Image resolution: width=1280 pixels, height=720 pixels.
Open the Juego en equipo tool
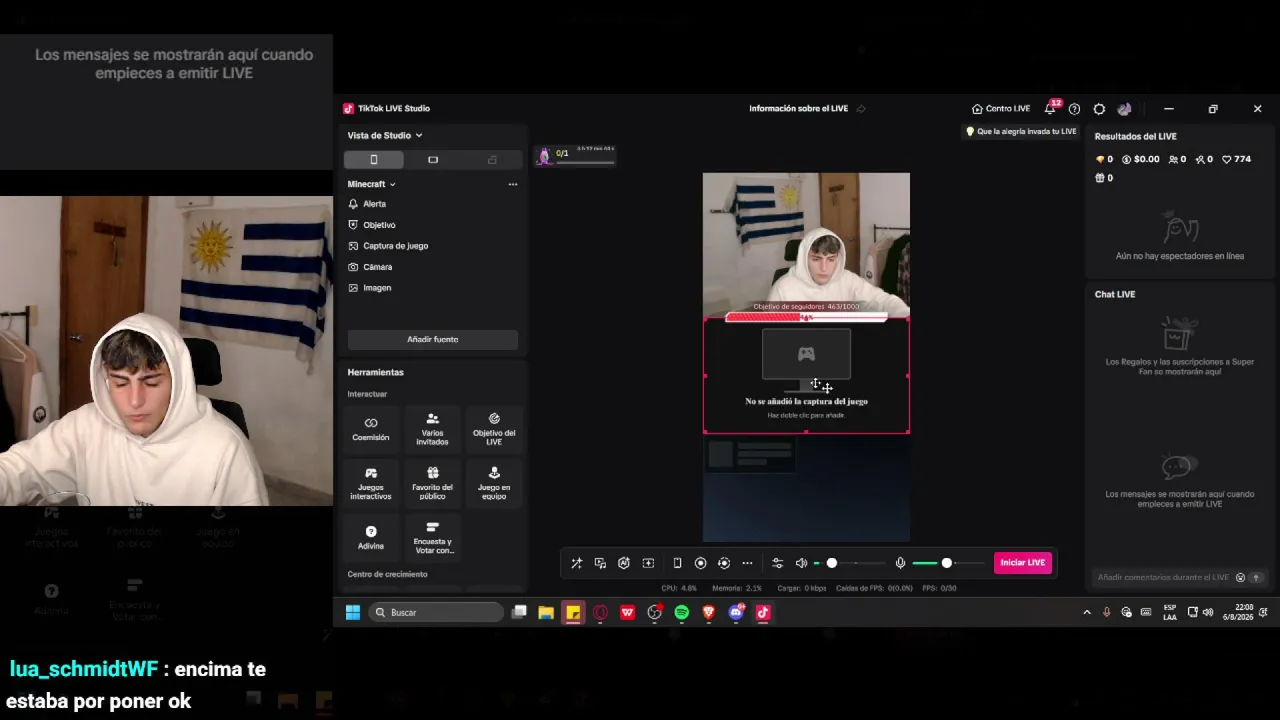[494, 483]
